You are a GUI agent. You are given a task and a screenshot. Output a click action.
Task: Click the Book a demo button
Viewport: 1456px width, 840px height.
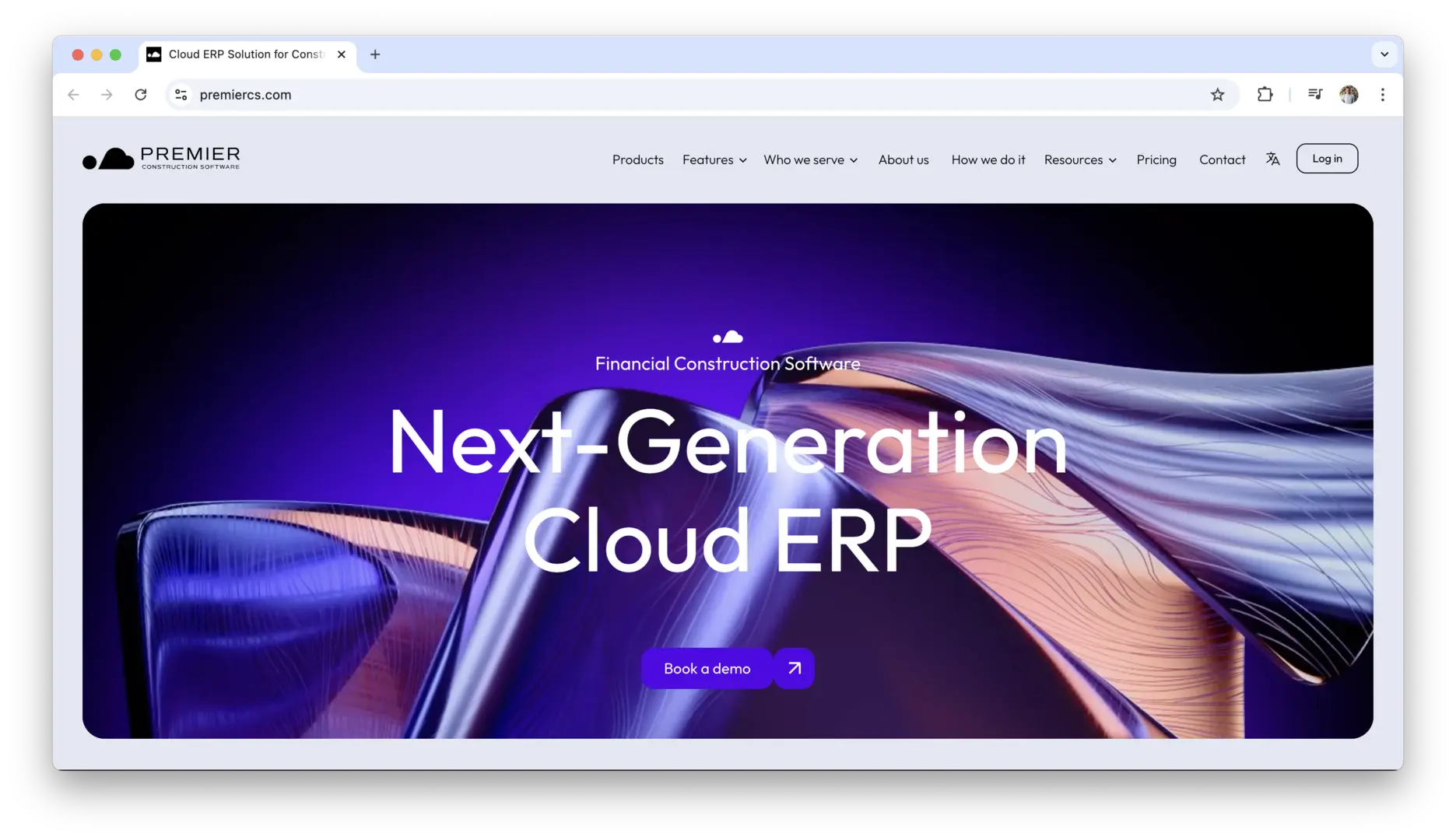point(707,668)
